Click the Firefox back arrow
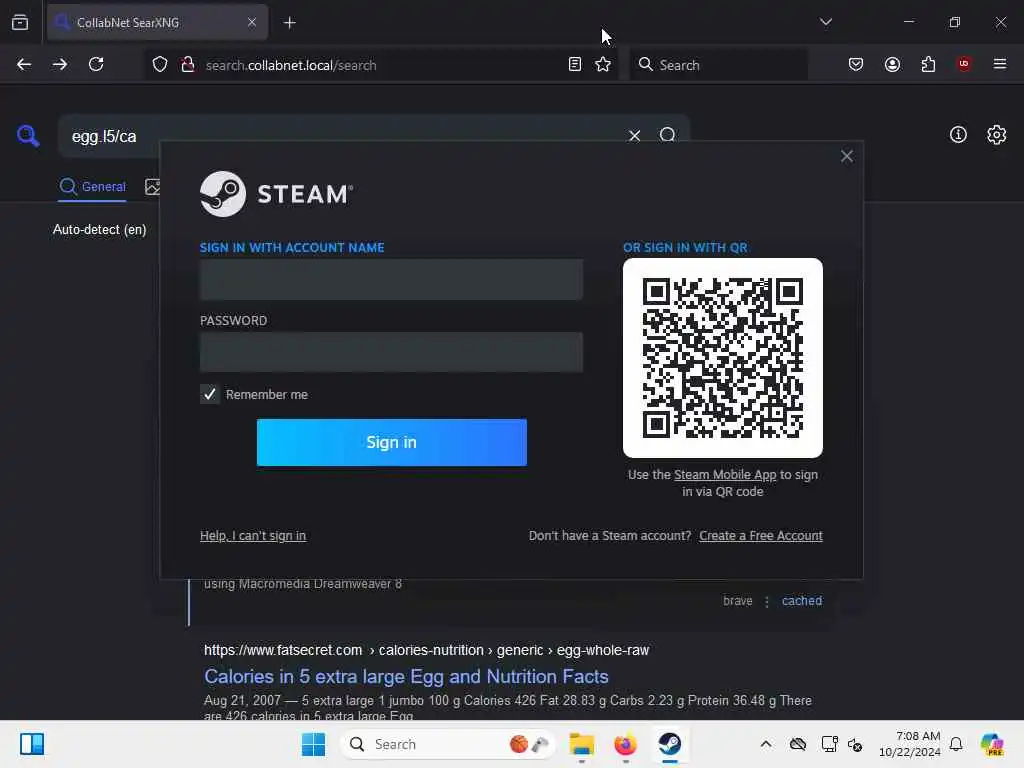 24,64
